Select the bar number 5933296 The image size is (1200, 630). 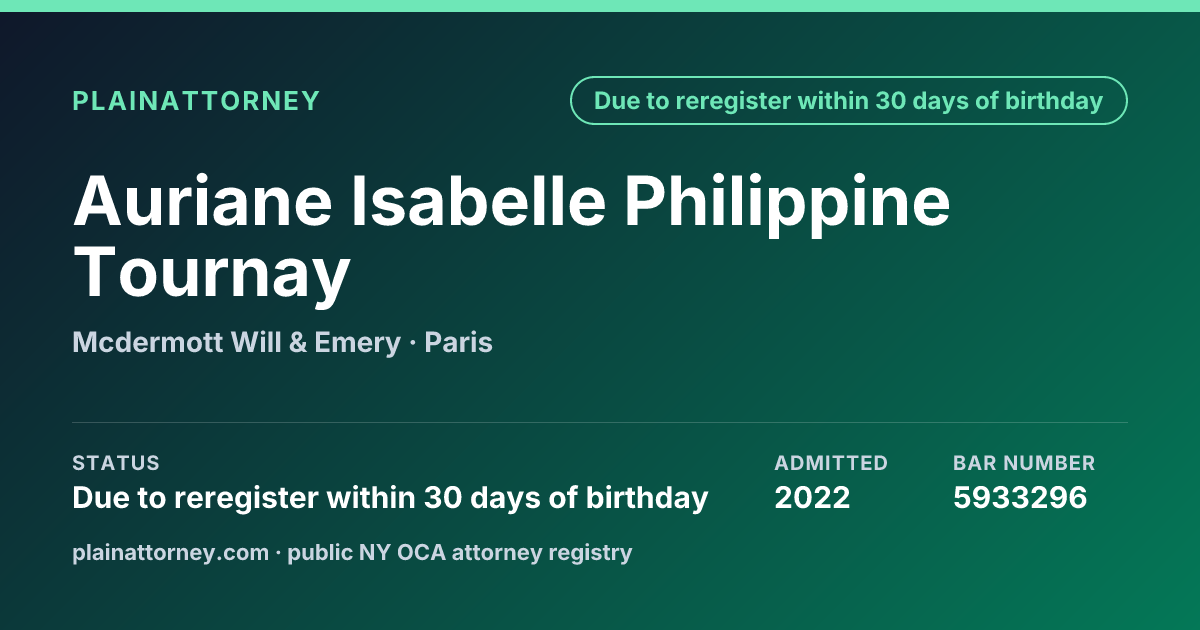[x=1020, y=498]
